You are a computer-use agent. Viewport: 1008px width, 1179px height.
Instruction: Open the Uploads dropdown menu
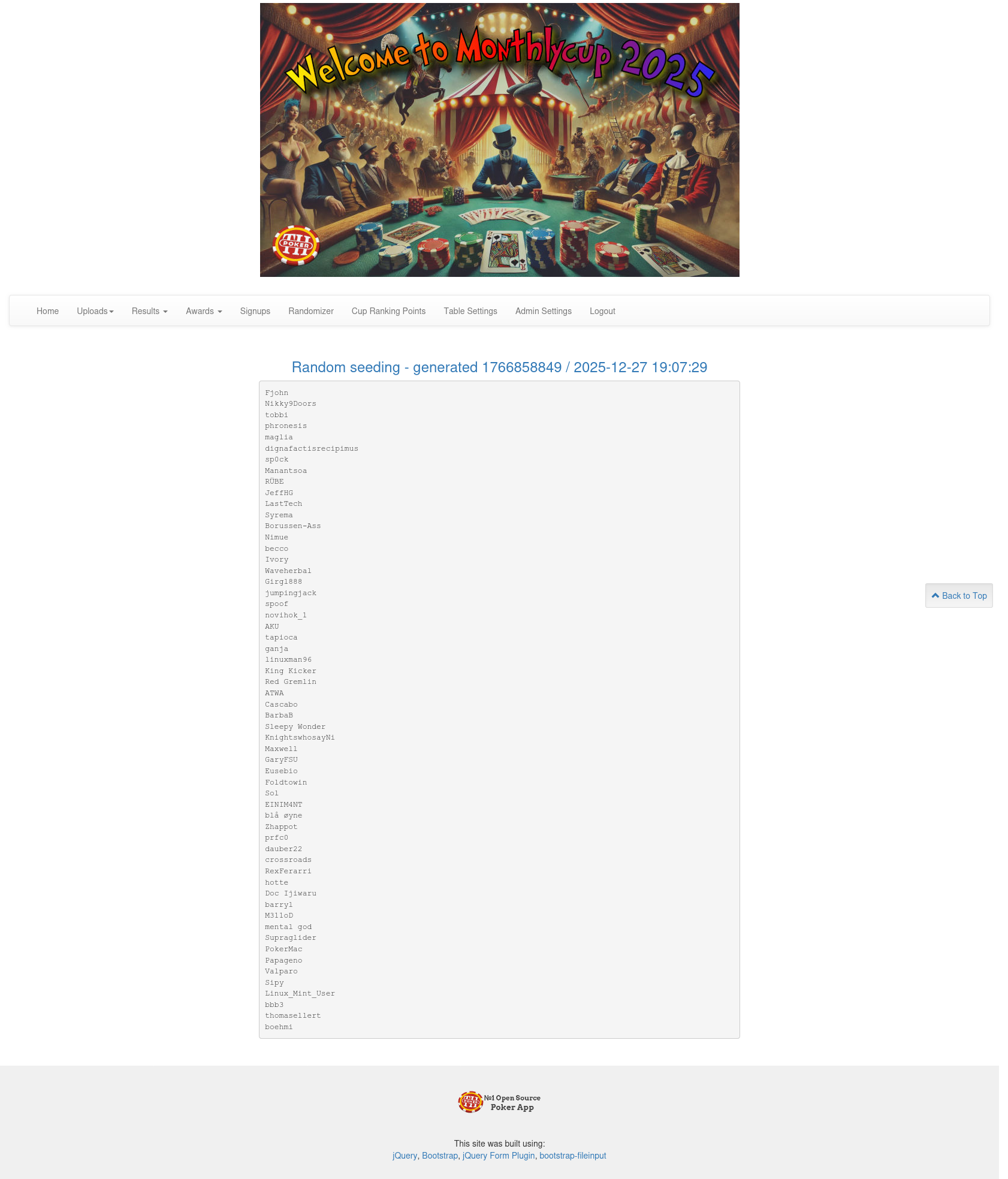[95, 311]
